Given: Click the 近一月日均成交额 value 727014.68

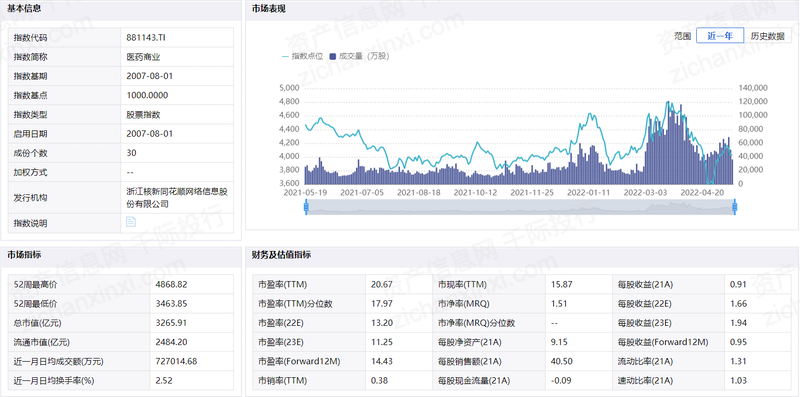Looking at the screenshot, I should (176, 361).
